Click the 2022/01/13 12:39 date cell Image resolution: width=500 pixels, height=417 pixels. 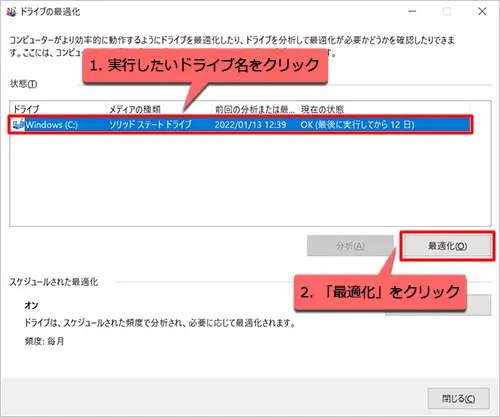250,125
